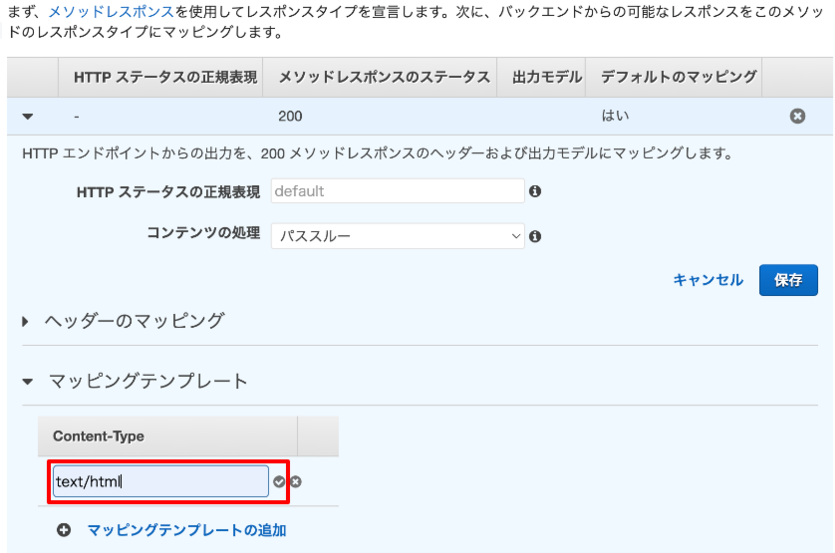
Task: Click the デフォルトのマッピング column header
Action: (x=678, y=77)
